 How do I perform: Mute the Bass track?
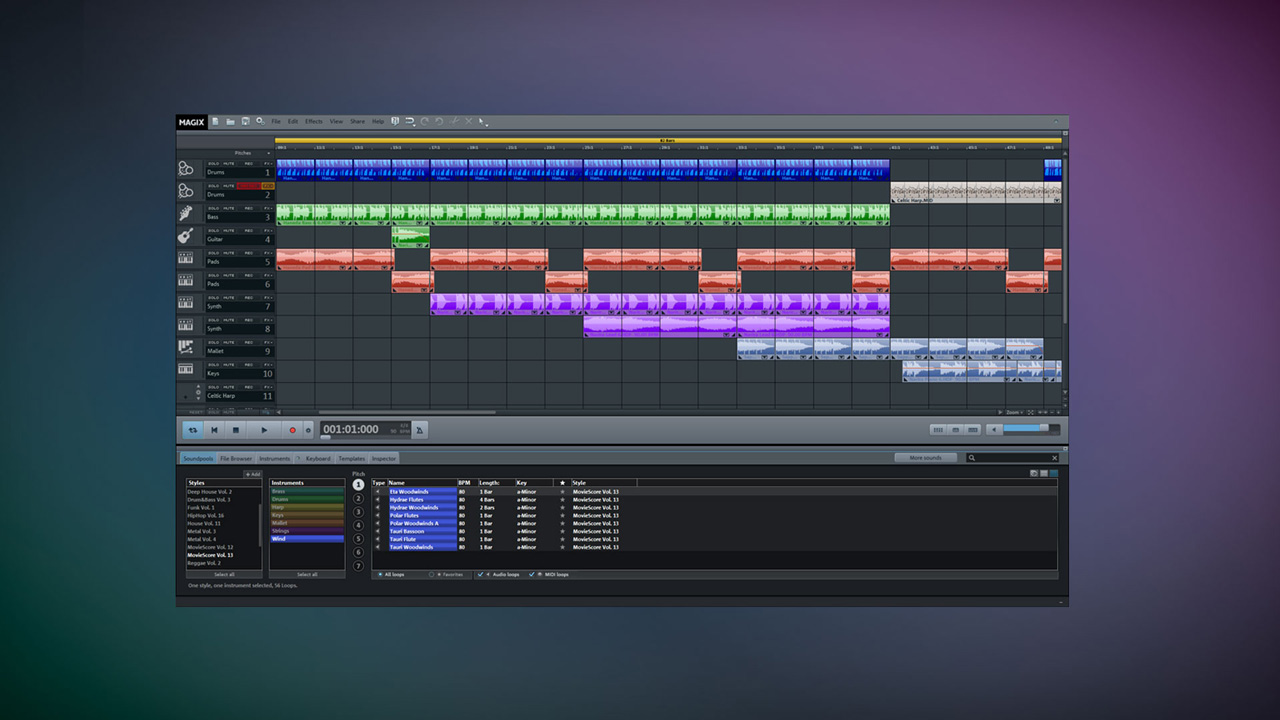(228, 206)
